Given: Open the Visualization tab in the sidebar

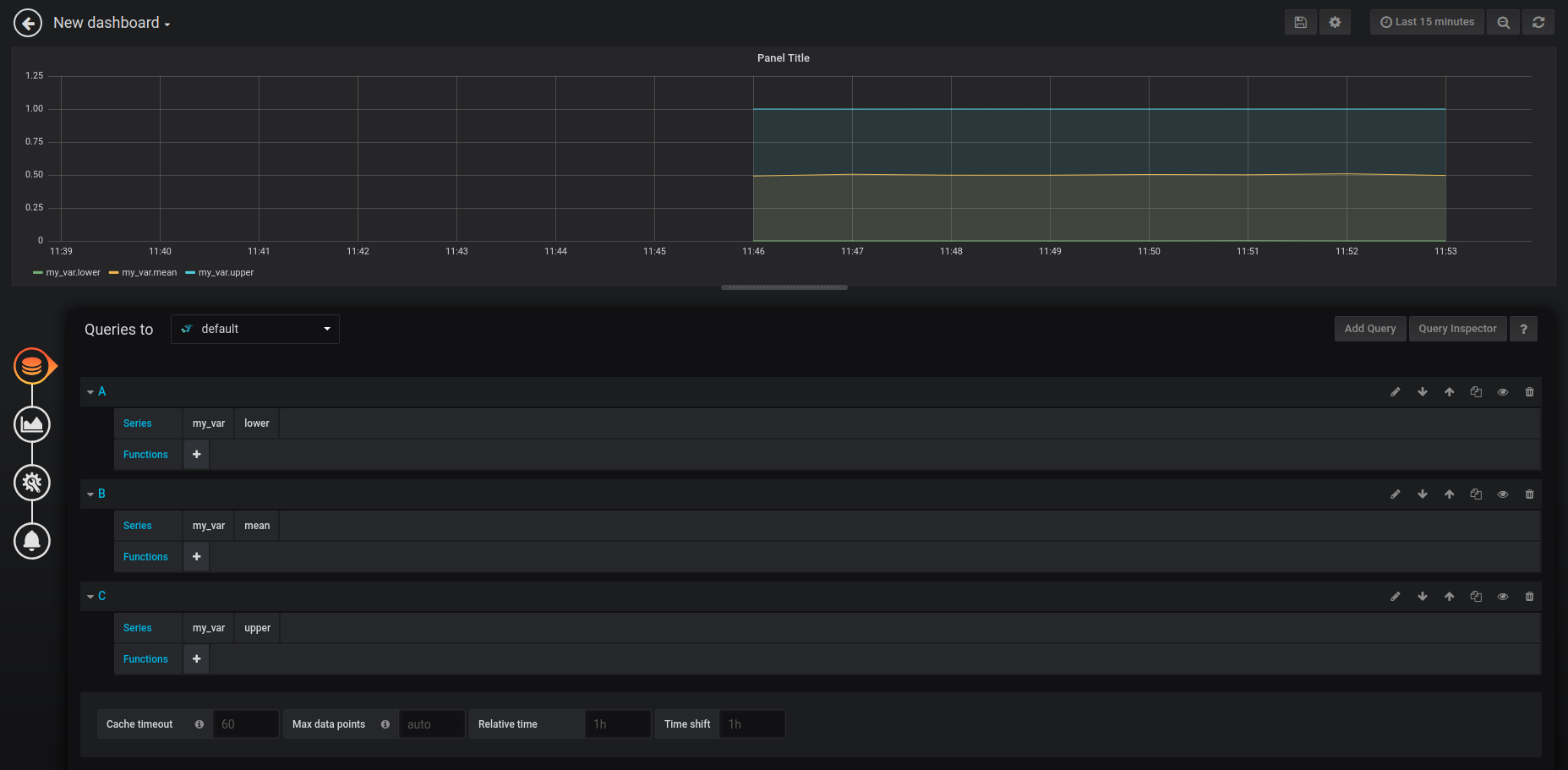Looking at the screenshot, I should point(32,424).
